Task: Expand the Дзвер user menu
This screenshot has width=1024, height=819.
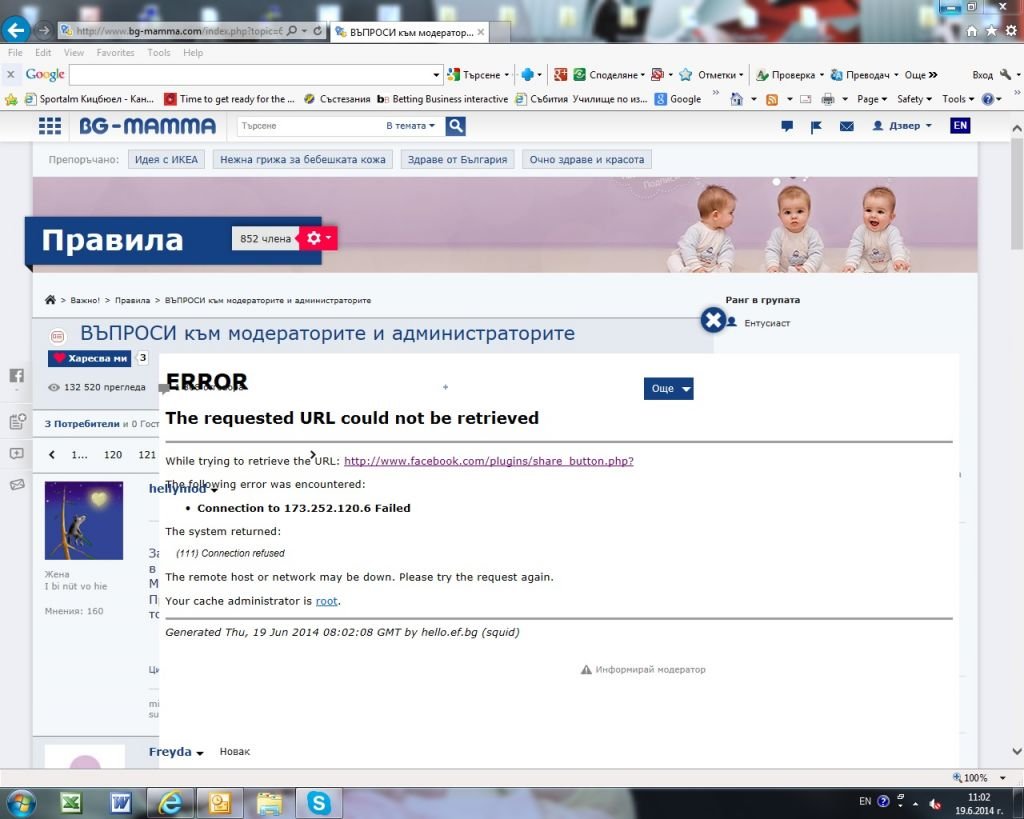Action: [x=902, y=125]
